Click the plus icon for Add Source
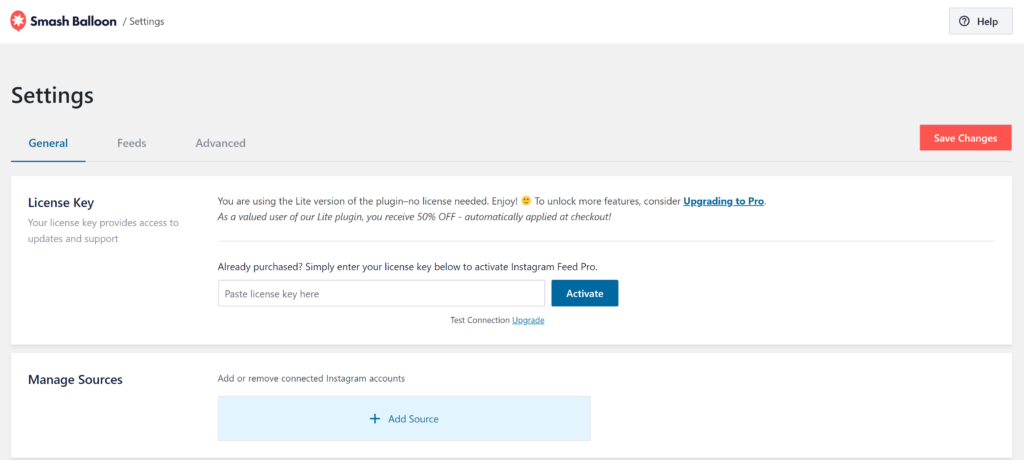 [x=375, y=419]
